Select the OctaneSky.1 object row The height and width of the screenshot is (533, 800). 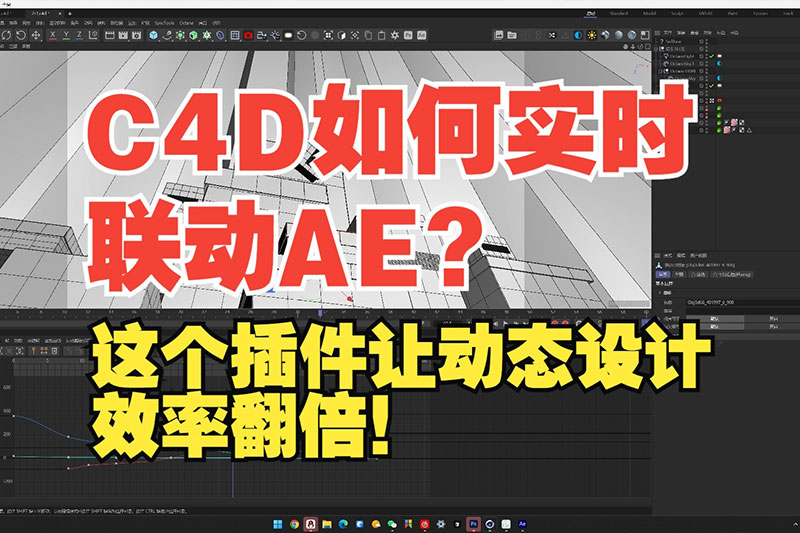[x=682, y=64]
